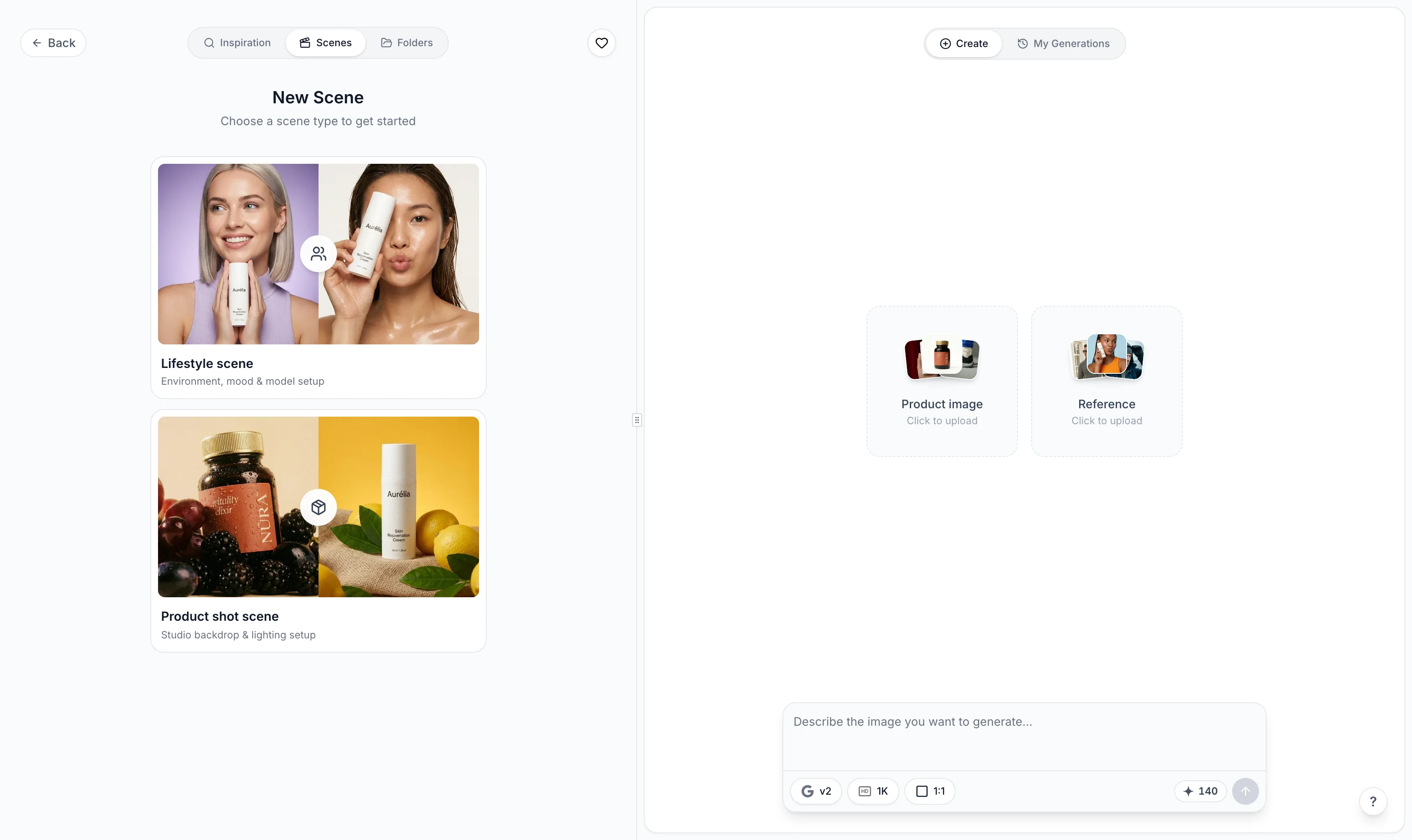Switch to the Inspiration tab

point(237,43)
